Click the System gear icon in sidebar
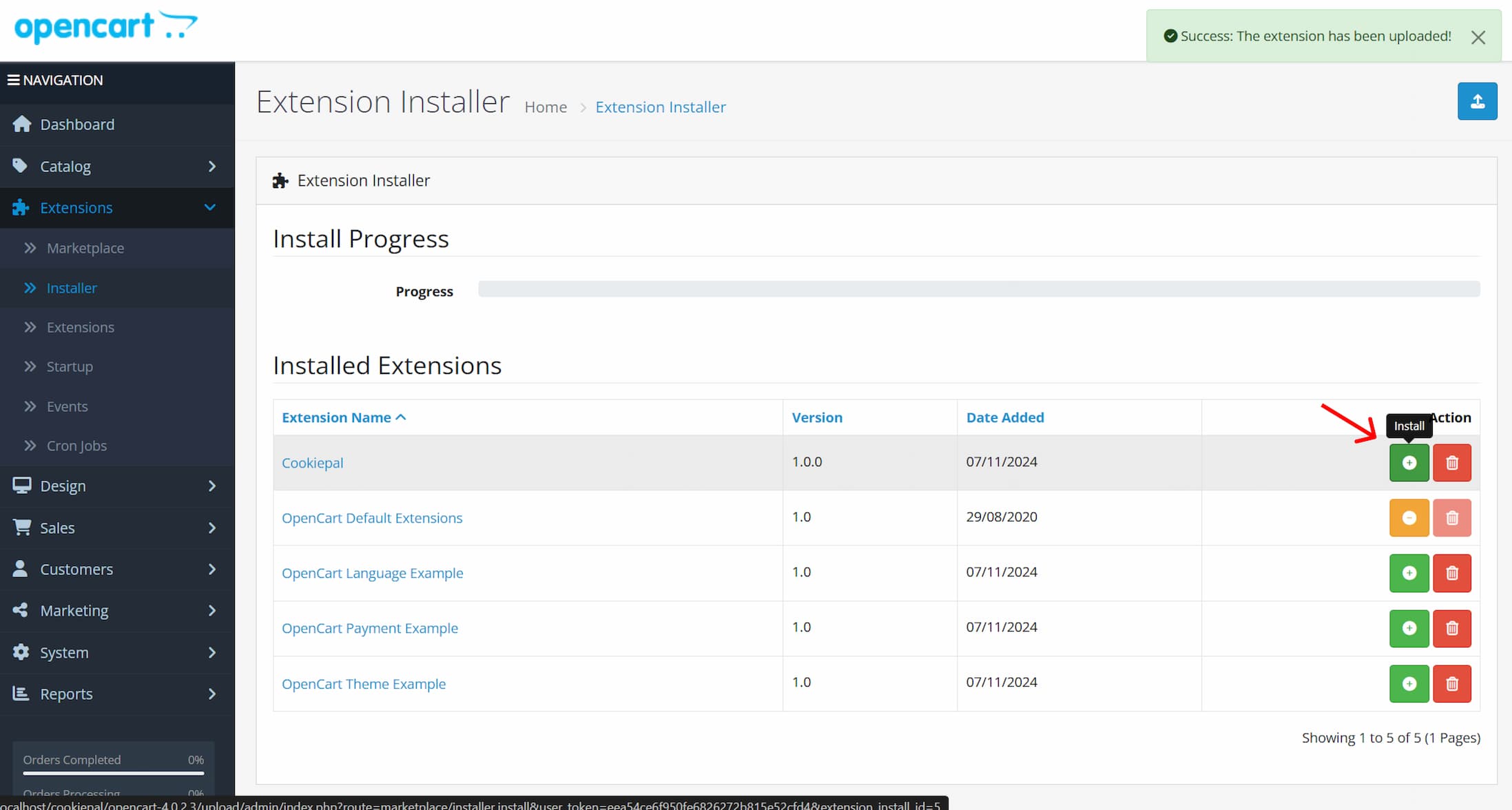Image resolution: width=1512 pixels, height=810 pixels. click(21, 652)
